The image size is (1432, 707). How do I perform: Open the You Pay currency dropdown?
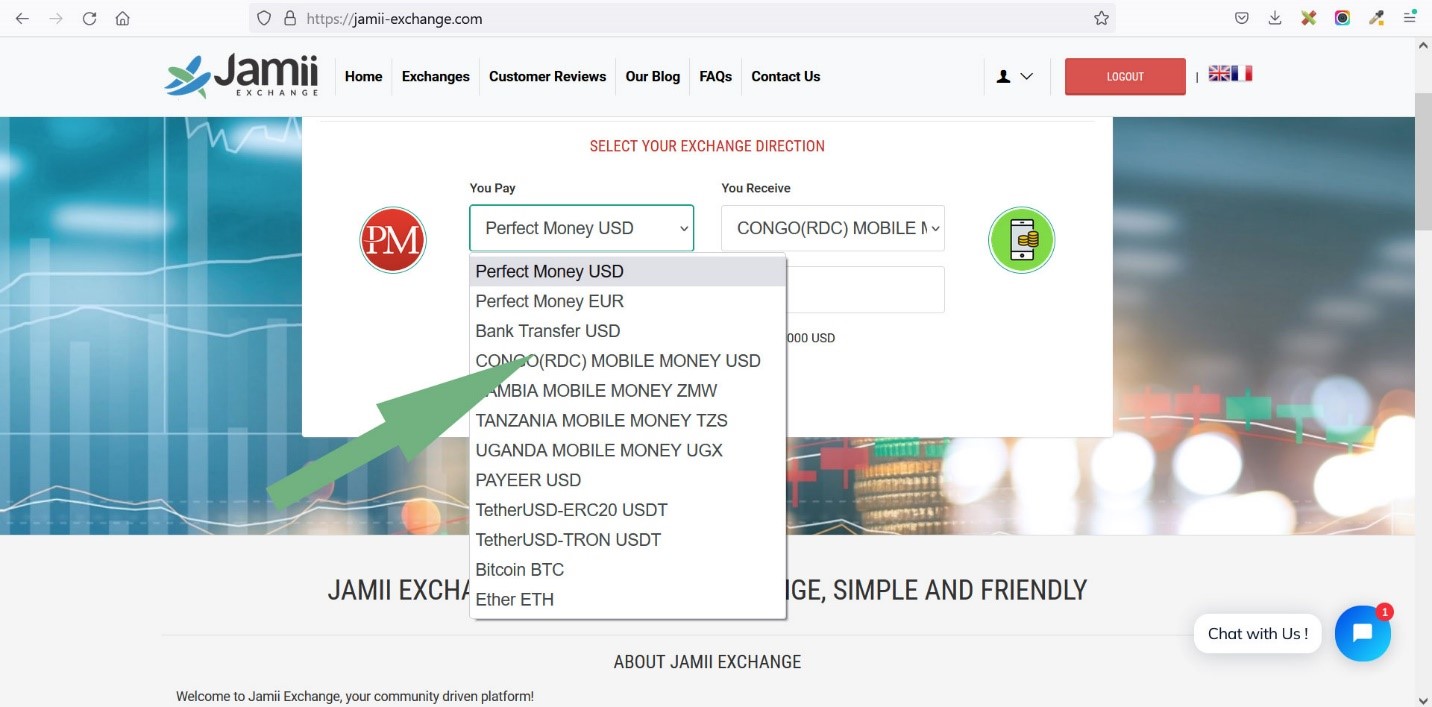point(581,228)
